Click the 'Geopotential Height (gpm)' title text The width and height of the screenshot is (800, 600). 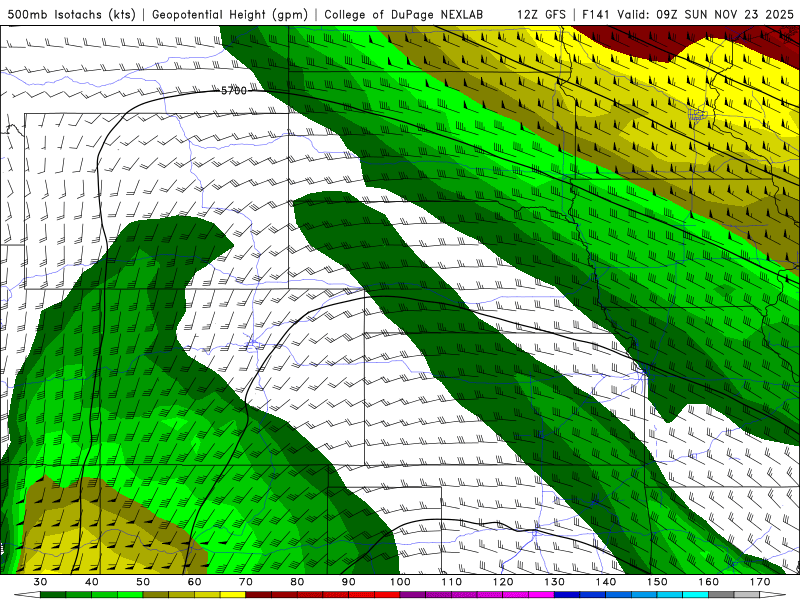click(230, 15)
